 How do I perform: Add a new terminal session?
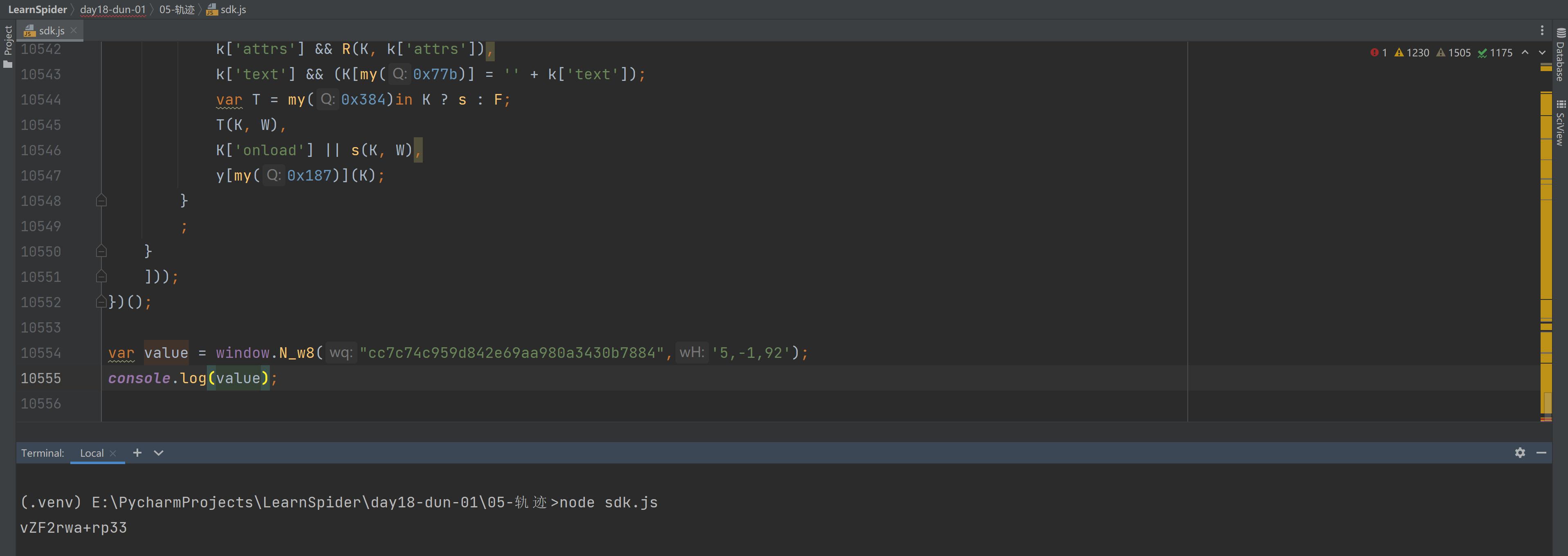tap(137, 453)
